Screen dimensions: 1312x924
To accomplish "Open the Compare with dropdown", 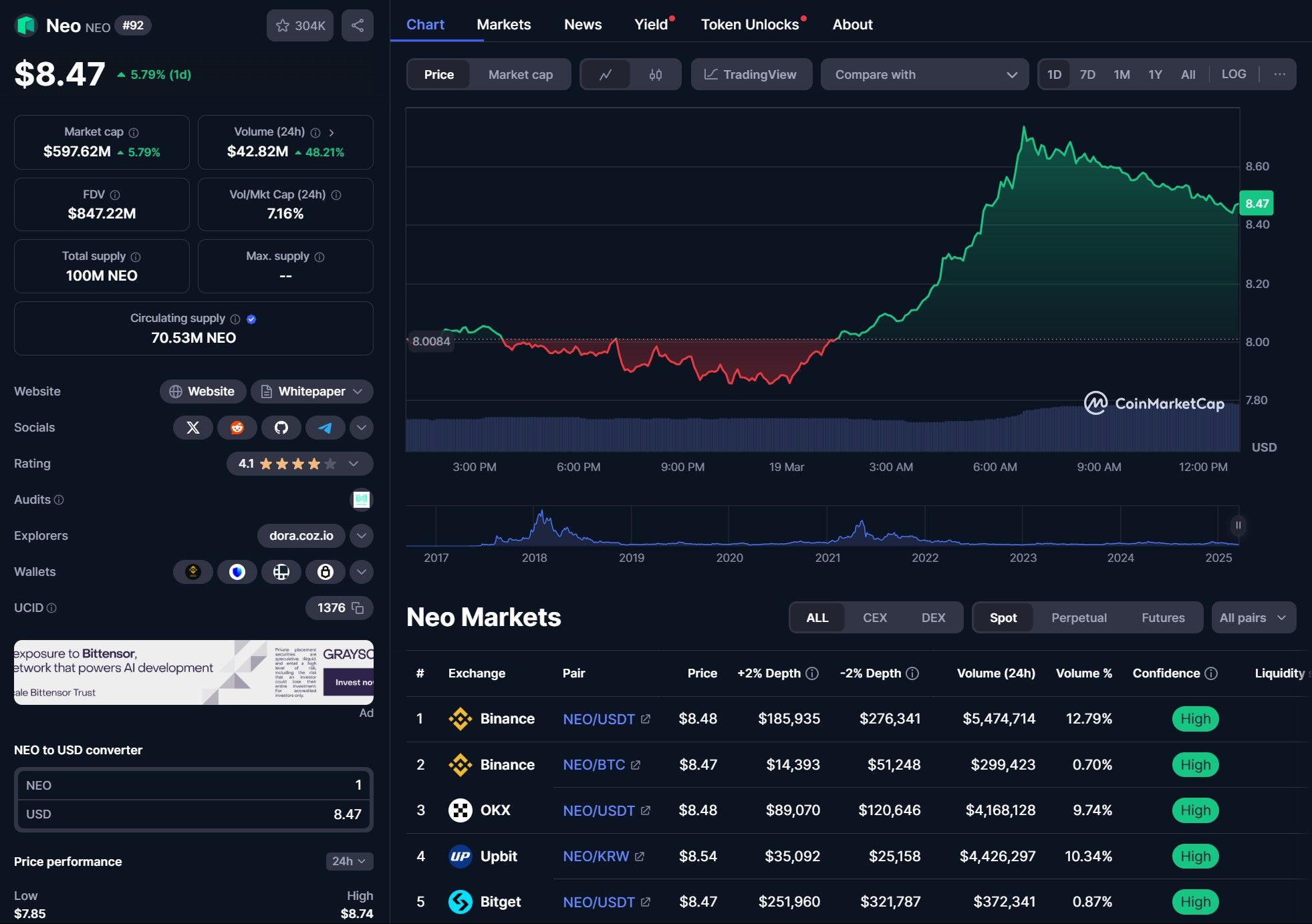I will point(925,75).
